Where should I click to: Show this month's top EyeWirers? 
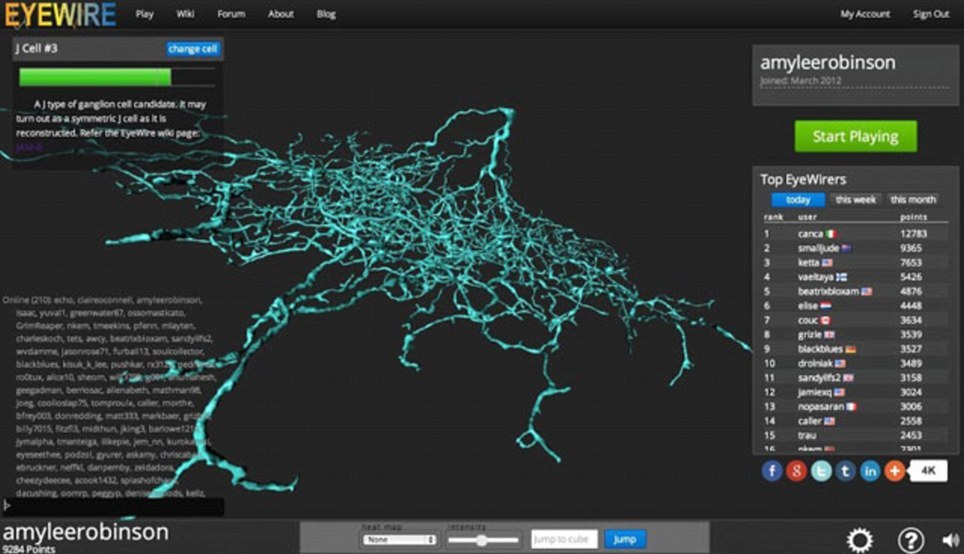[x=913, y=200]
